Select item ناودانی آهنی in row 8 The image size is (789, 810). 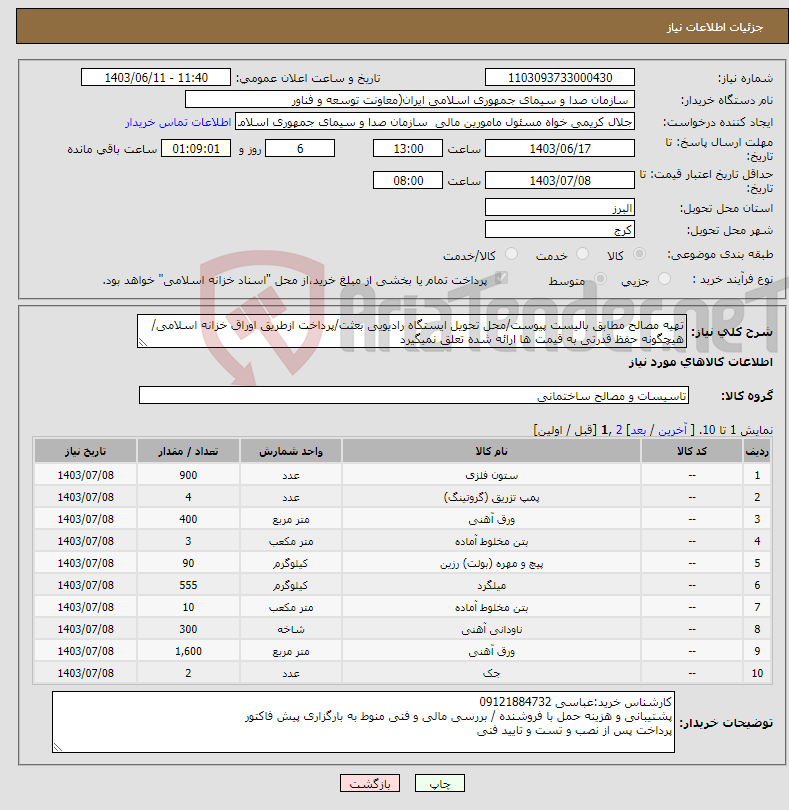click(491, 629)
